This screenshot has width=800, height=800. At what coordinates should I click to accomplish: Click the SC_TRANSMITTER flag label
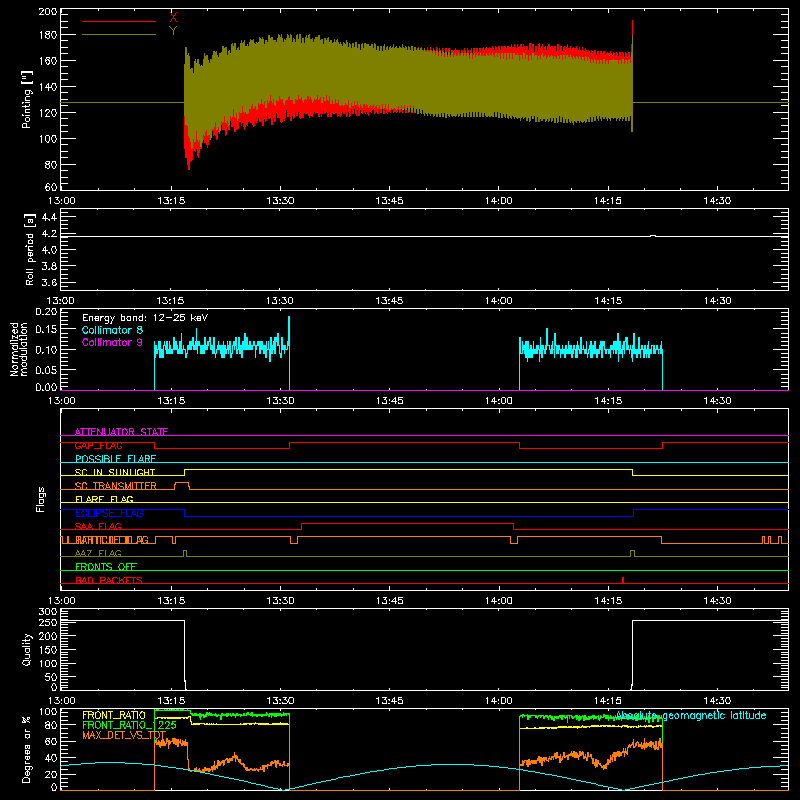tap(116, 486)
